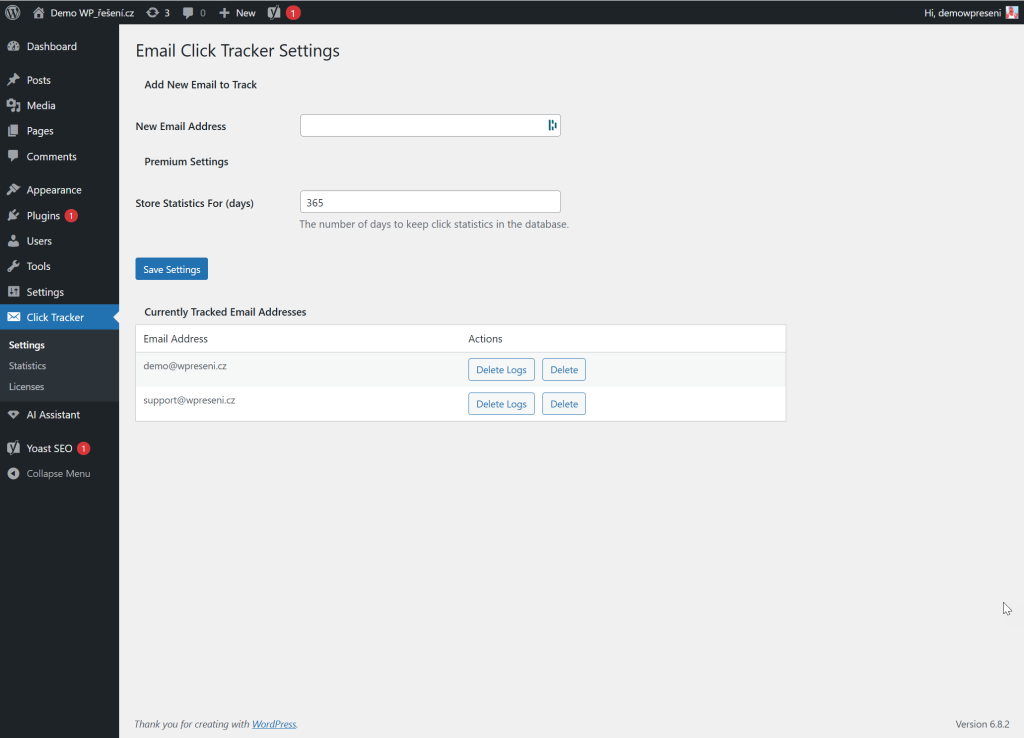Screen dimensions: 1024x738
Task: Click the Tools wrench icon
Action: [15, 266]
